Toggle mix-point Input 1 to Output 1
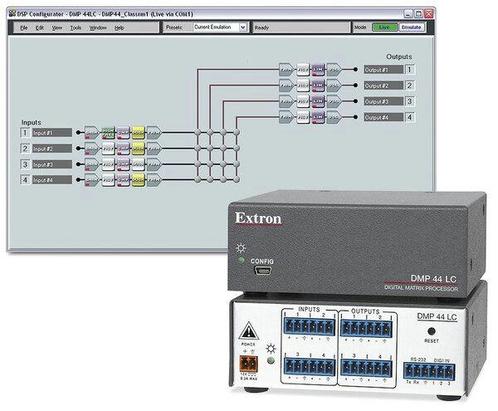The width and height of the screenshot is (498, 411). [x=198, y=133]
